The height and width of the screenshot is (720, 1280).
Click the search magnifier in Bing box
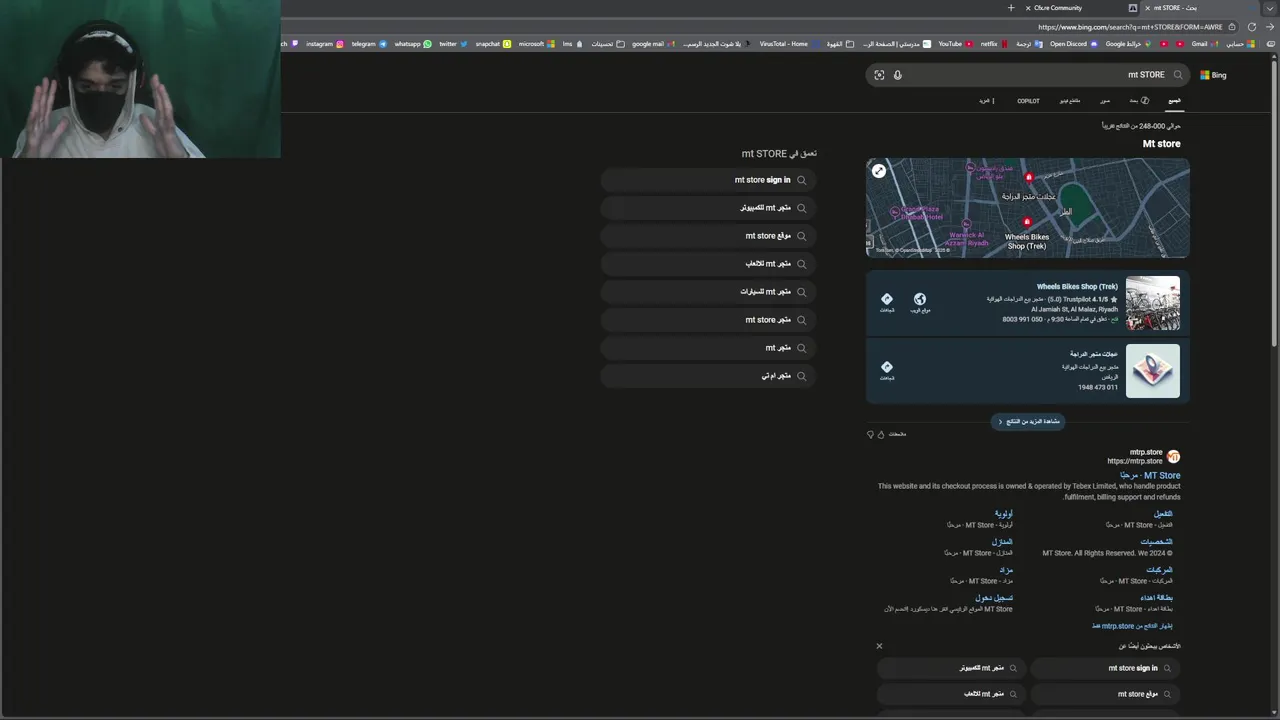tap(1178, 75)
